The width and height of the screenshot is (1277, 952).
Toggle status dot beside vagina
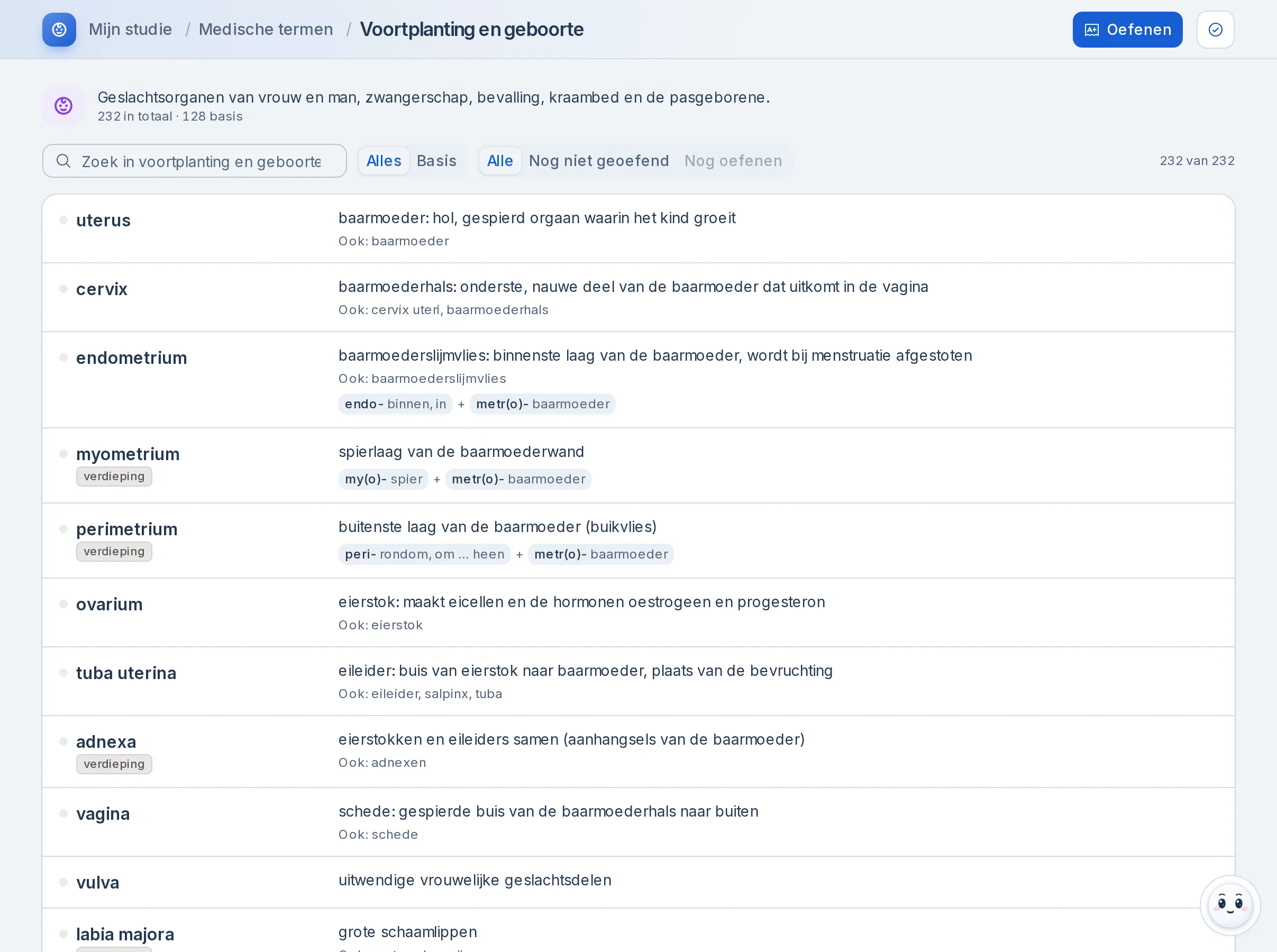[x=63, y=813]
